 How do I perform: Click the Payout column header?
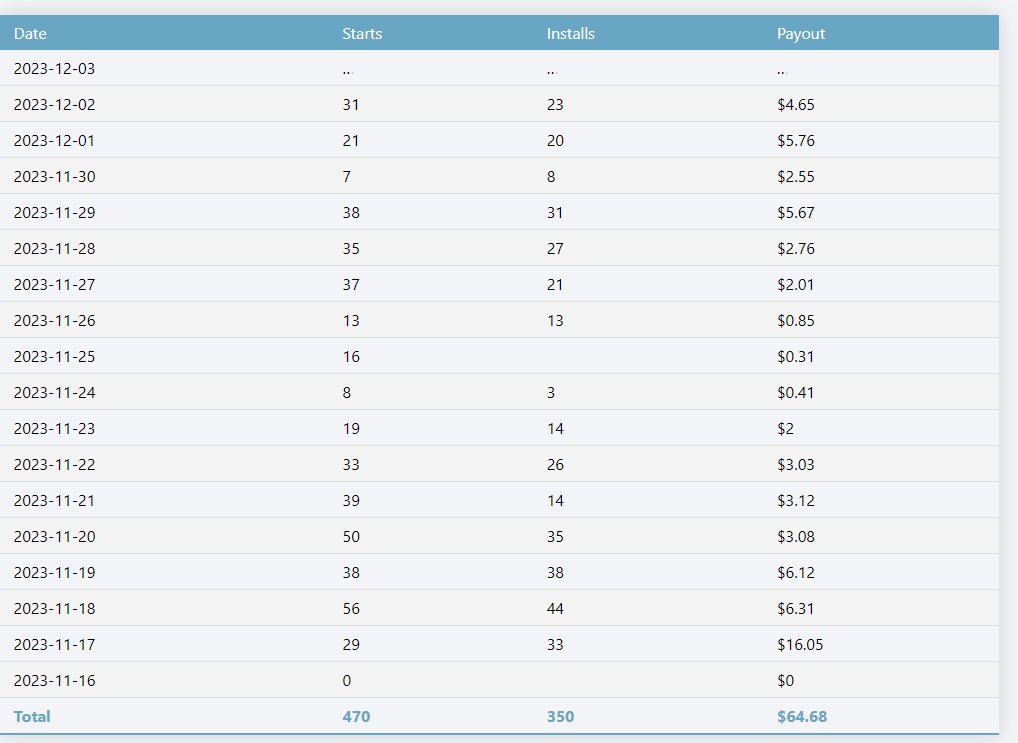click(801, 33)
